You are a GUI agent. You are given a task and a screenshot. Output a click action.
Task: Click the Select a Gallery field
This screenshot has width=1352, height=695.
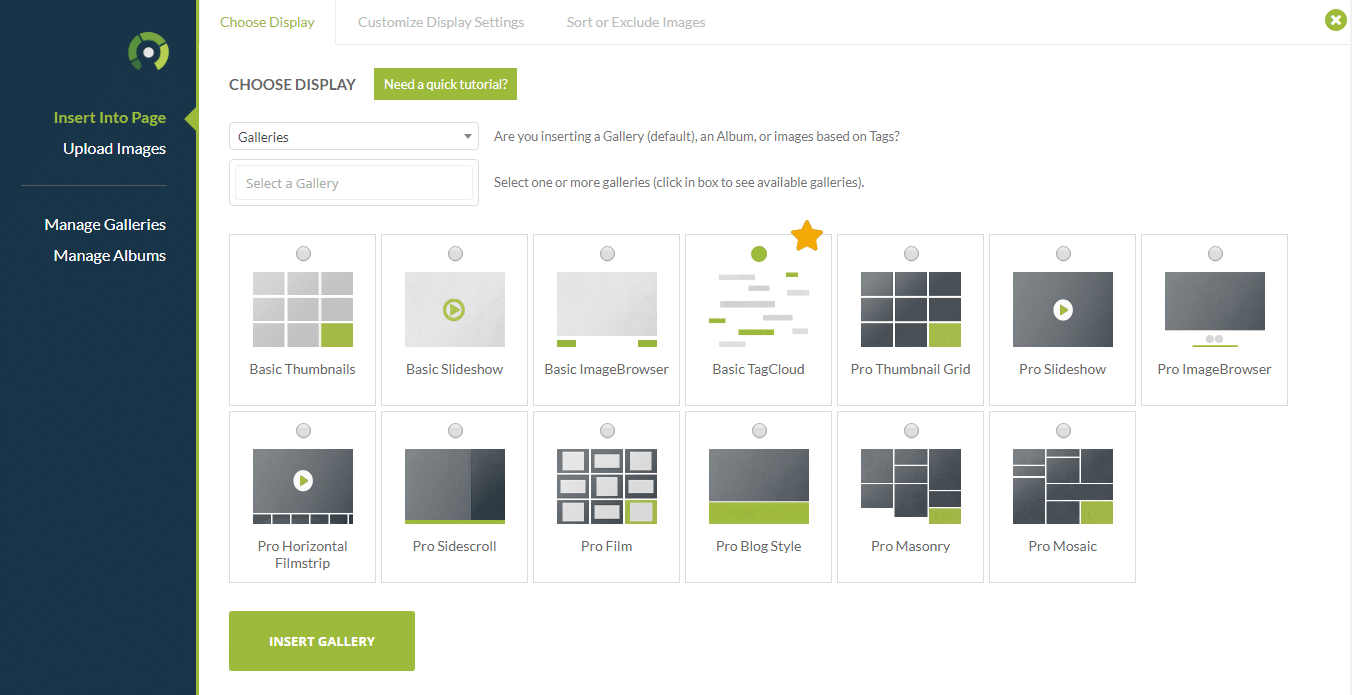click(354, 183)
